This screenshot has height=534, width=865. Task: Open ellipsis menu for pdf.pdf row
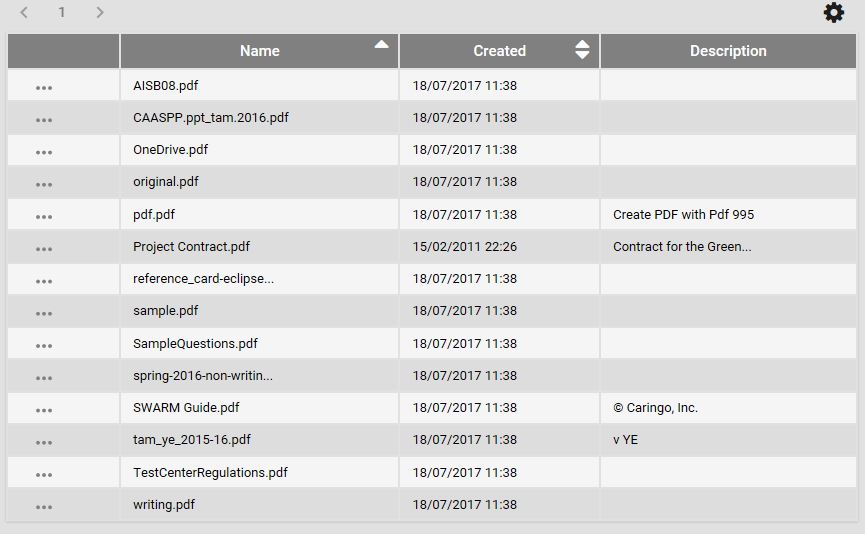tap(44, 217)
